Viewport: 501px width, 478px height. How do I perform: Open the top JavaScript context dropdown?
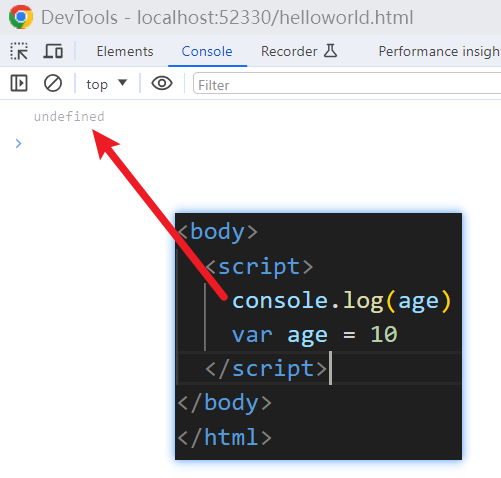[107, 84]
